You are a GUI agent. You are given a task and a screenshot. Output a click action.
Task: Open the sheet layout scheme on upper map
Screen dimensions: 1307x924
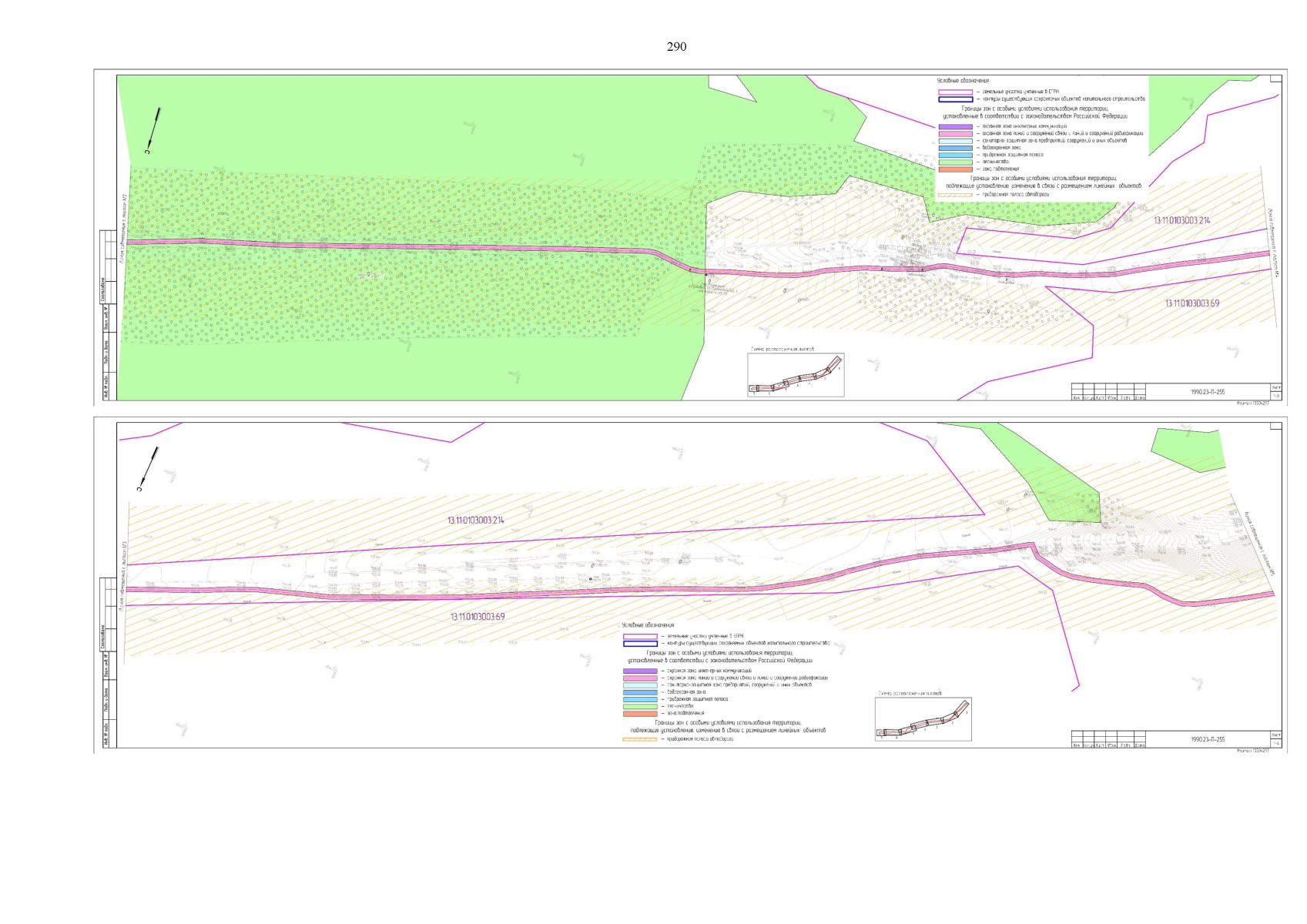pyautogui.click(x=796, y=375)
